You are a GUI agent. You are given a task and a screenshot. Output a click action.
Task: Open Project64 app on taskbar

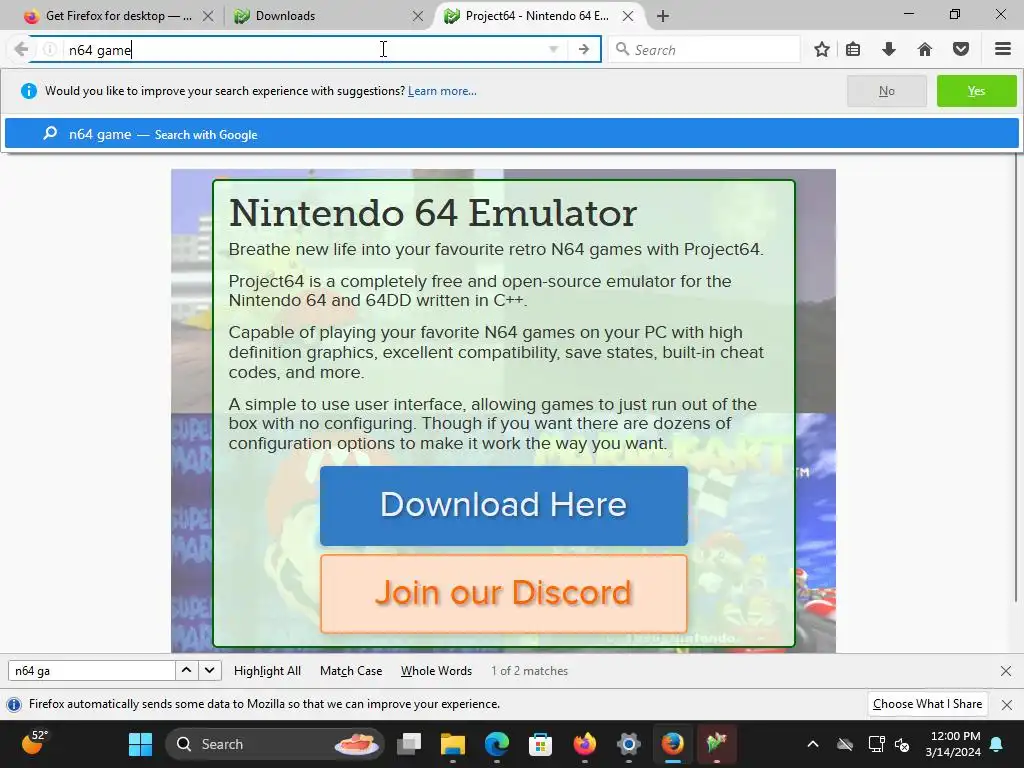pyautogui.click(x=716, y=744)
